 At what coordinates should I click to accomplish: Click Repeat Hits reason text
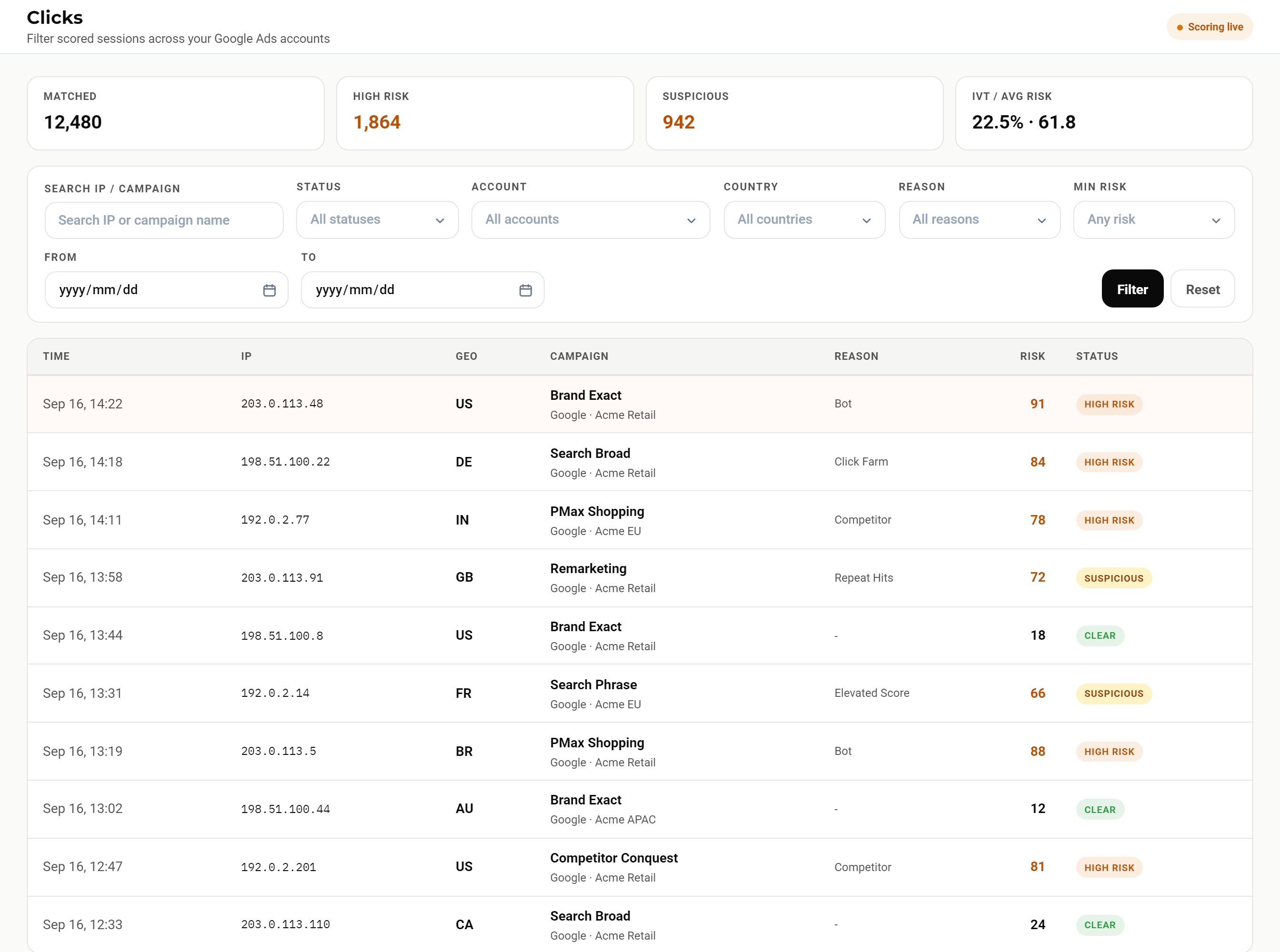[863, 577]
